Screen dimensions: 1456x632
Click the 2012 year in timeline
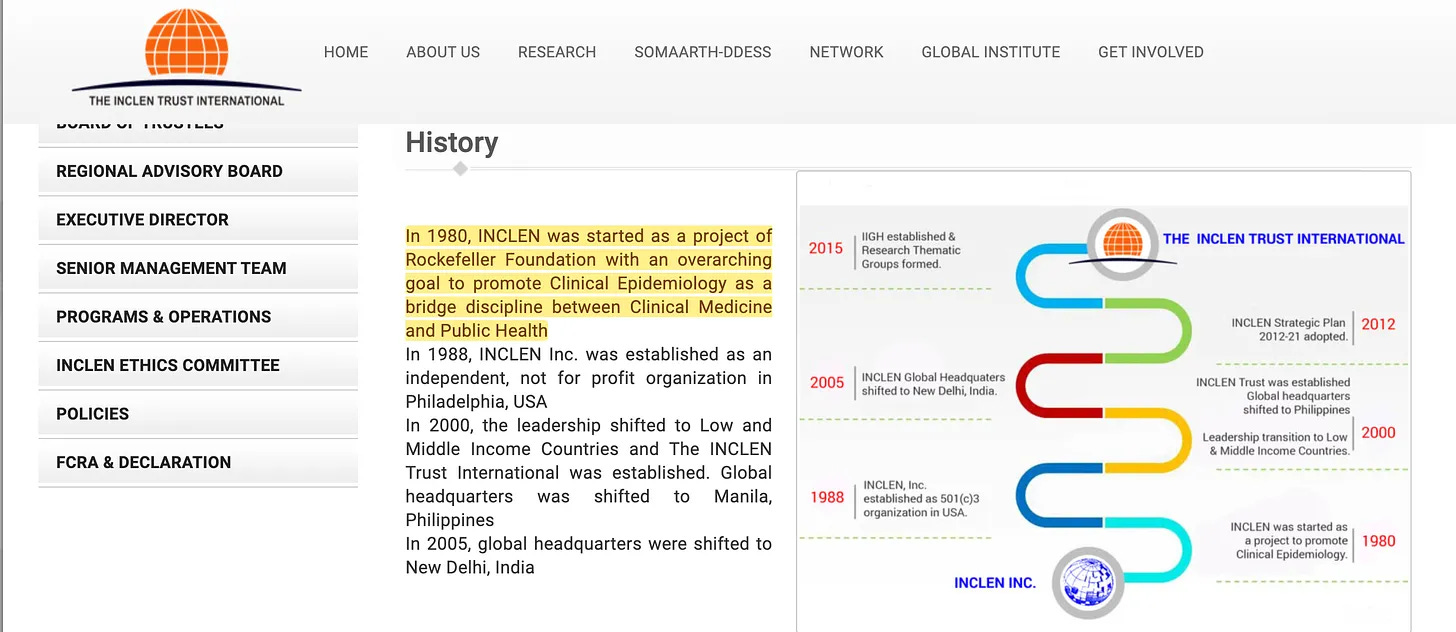tap(1378, 324)
